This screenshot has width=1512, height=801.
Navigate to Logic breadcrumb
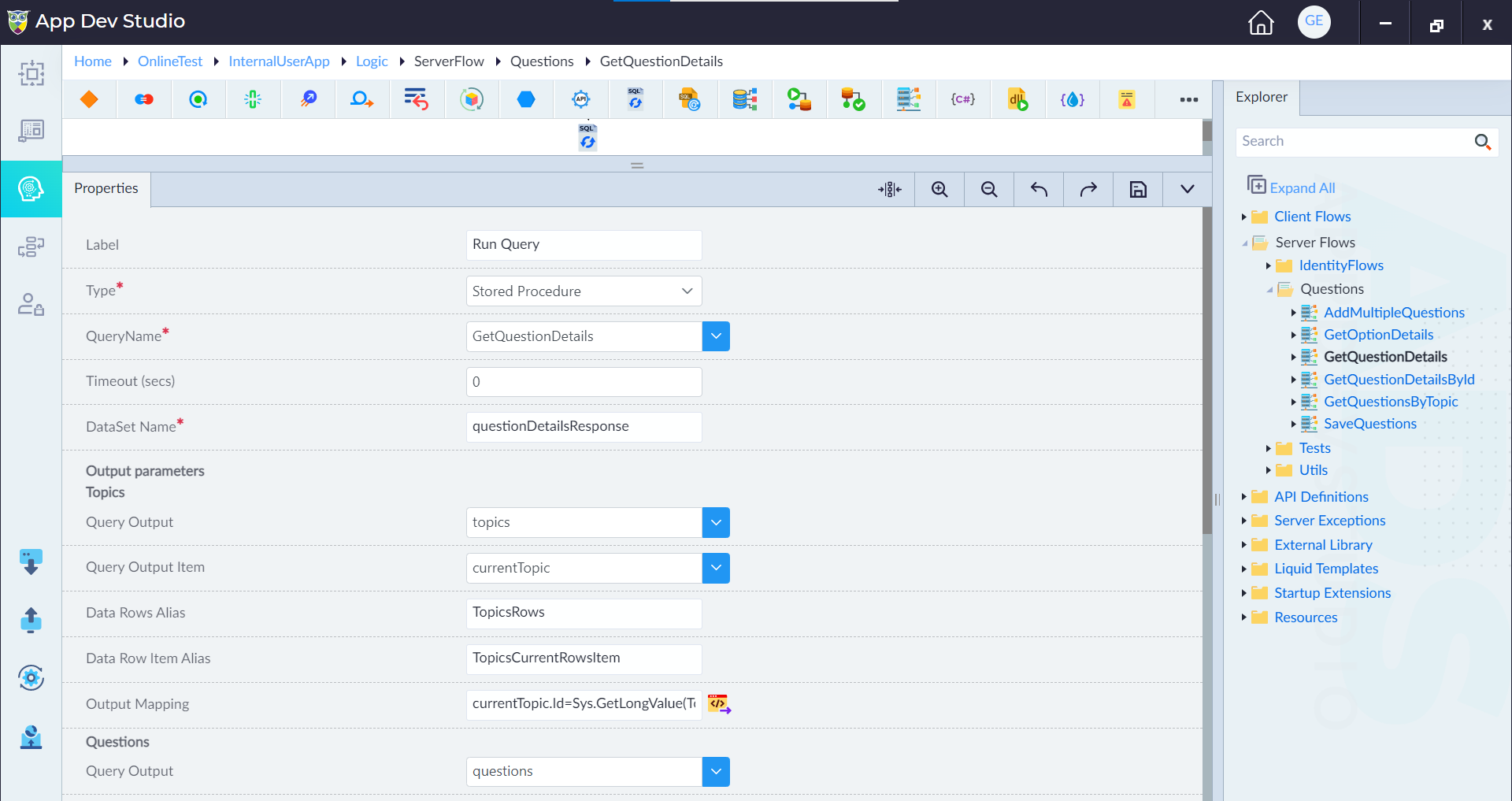372,61
